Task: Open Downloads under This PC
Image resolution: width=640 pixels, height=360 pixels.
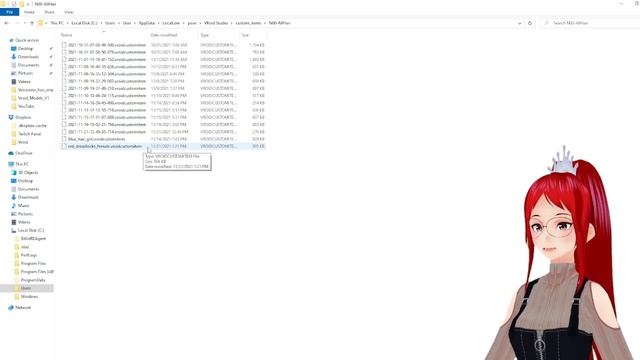Action: point(28,197)
